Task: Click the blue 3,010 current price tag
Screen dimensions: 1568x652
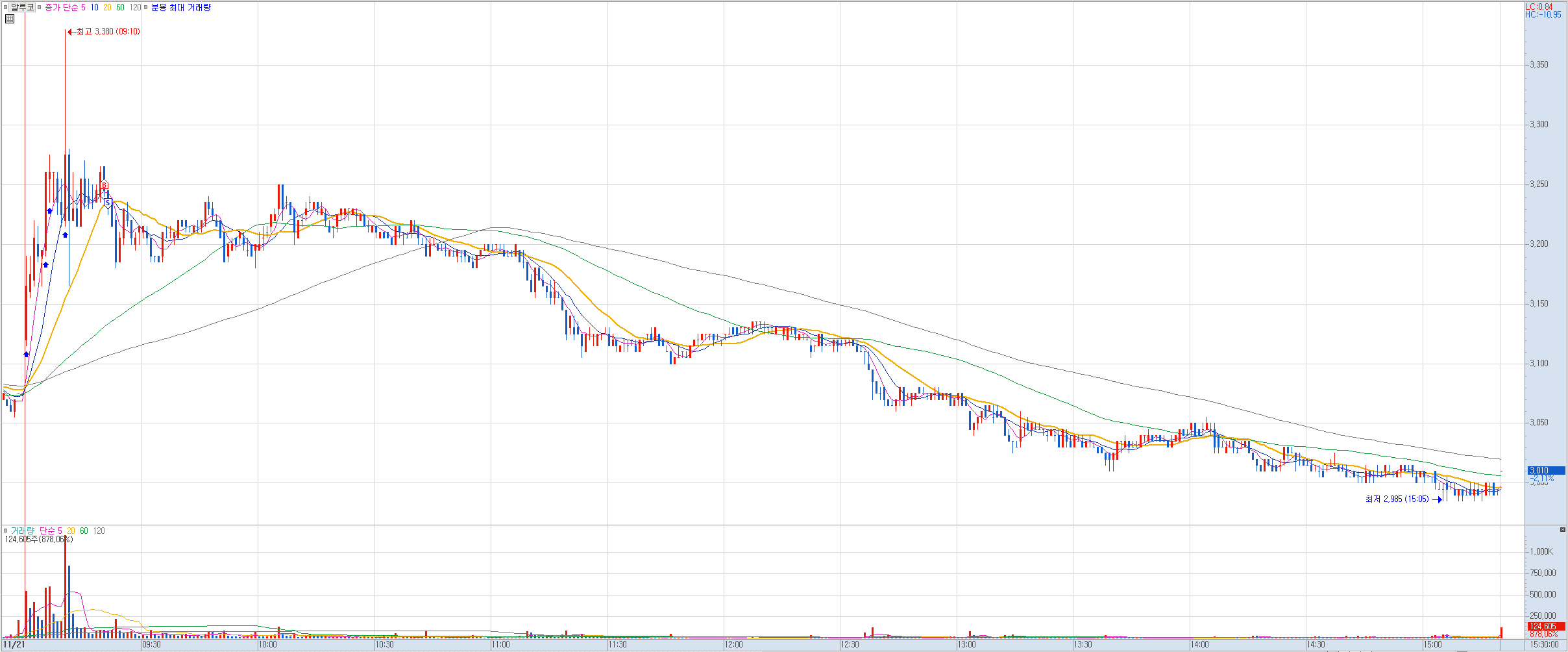Action: click(1546, 470)
